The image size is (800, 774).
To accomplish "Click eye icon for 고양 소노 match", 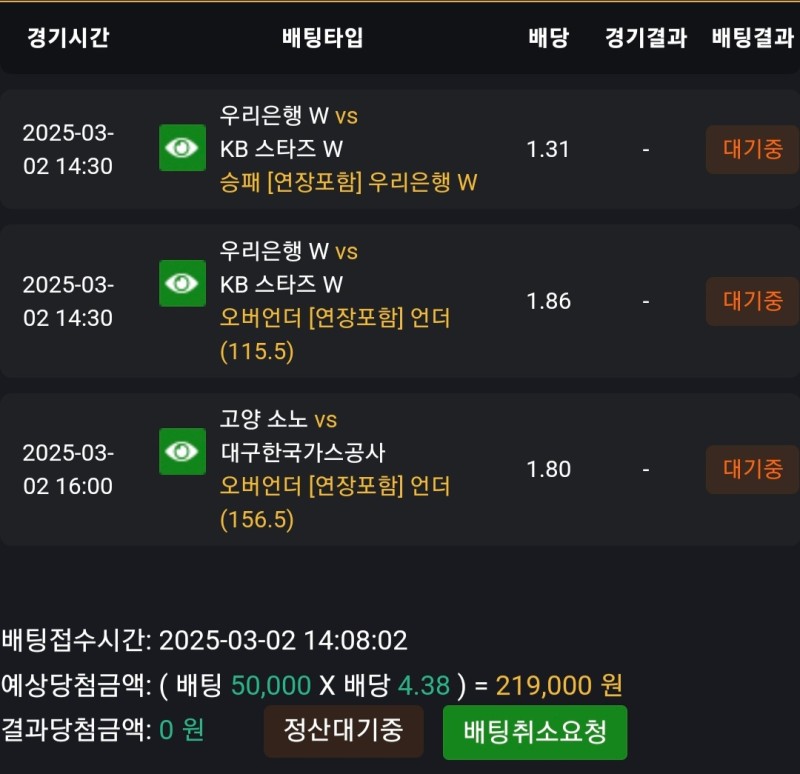I will coord(182,451).
